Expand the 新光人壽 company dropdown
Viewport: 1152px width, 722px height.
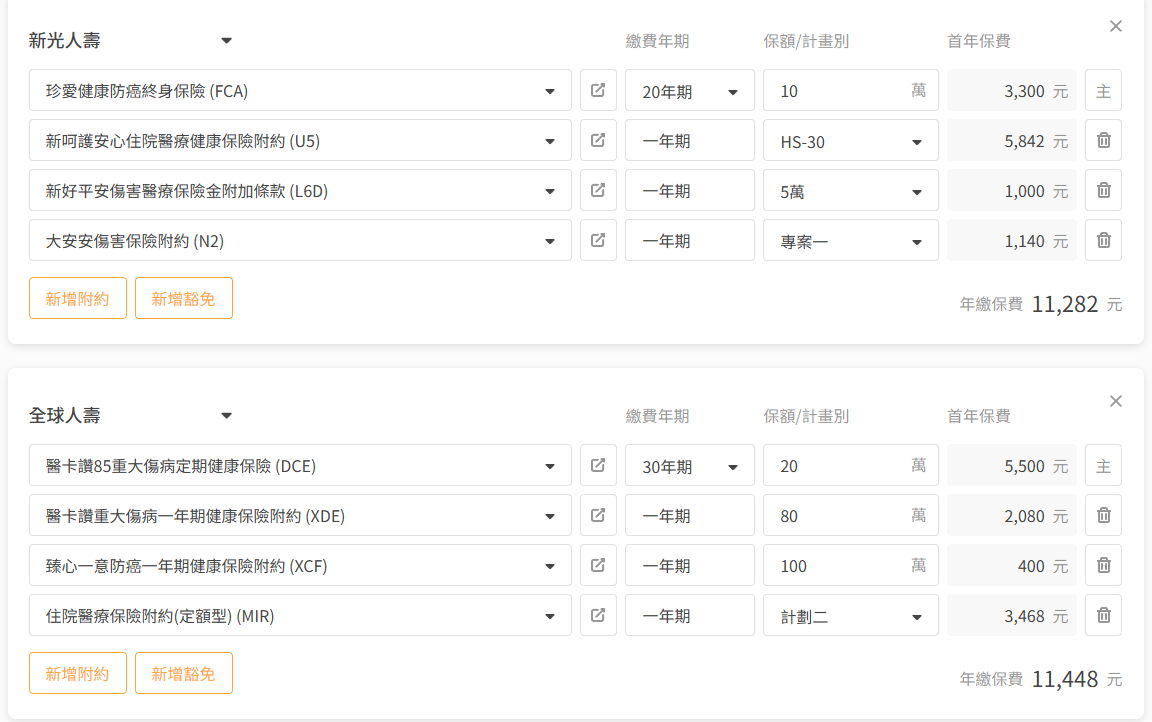(226, 41)
